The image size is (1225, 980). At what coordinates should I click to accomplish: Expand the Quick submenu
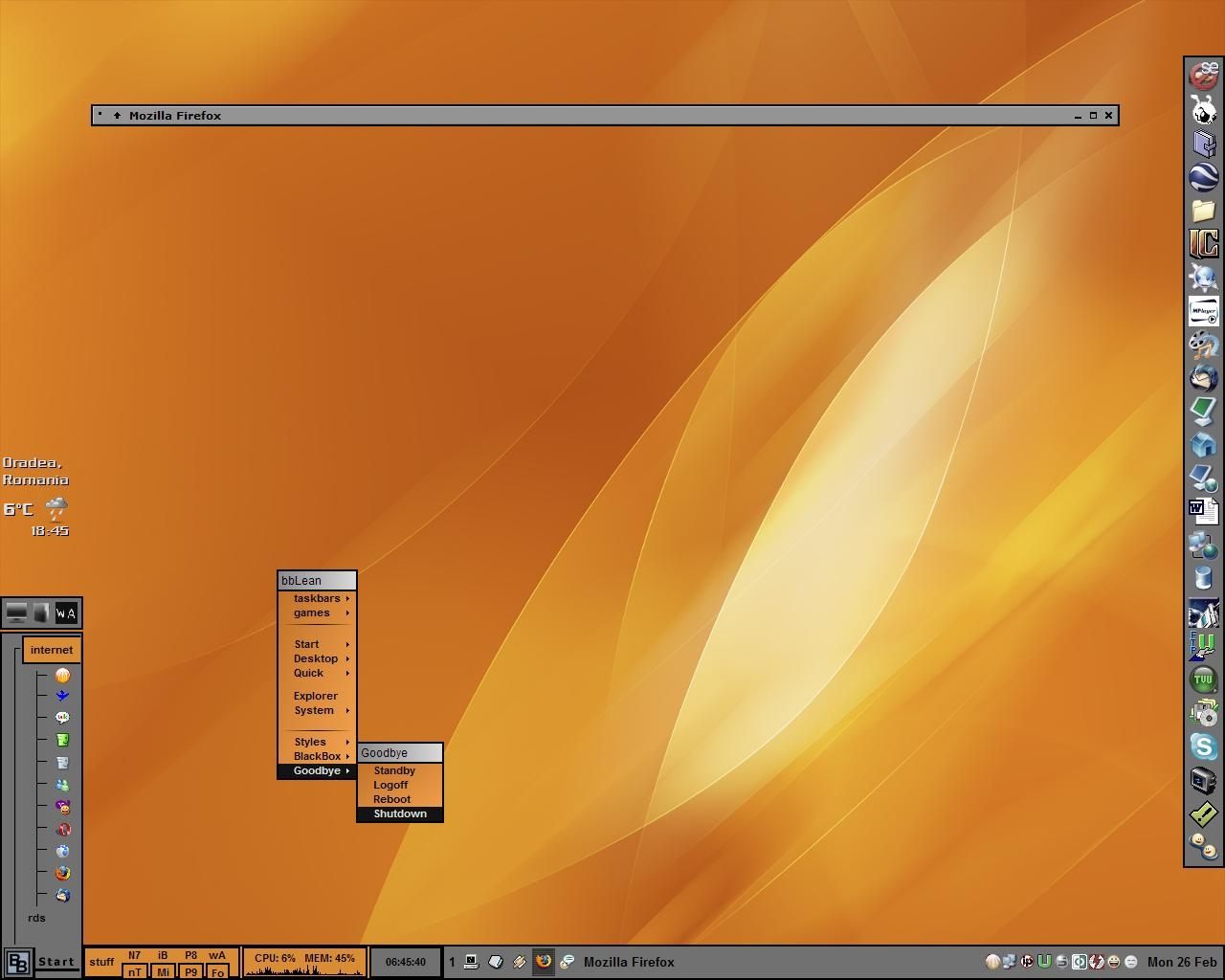(x=317, y=673)
